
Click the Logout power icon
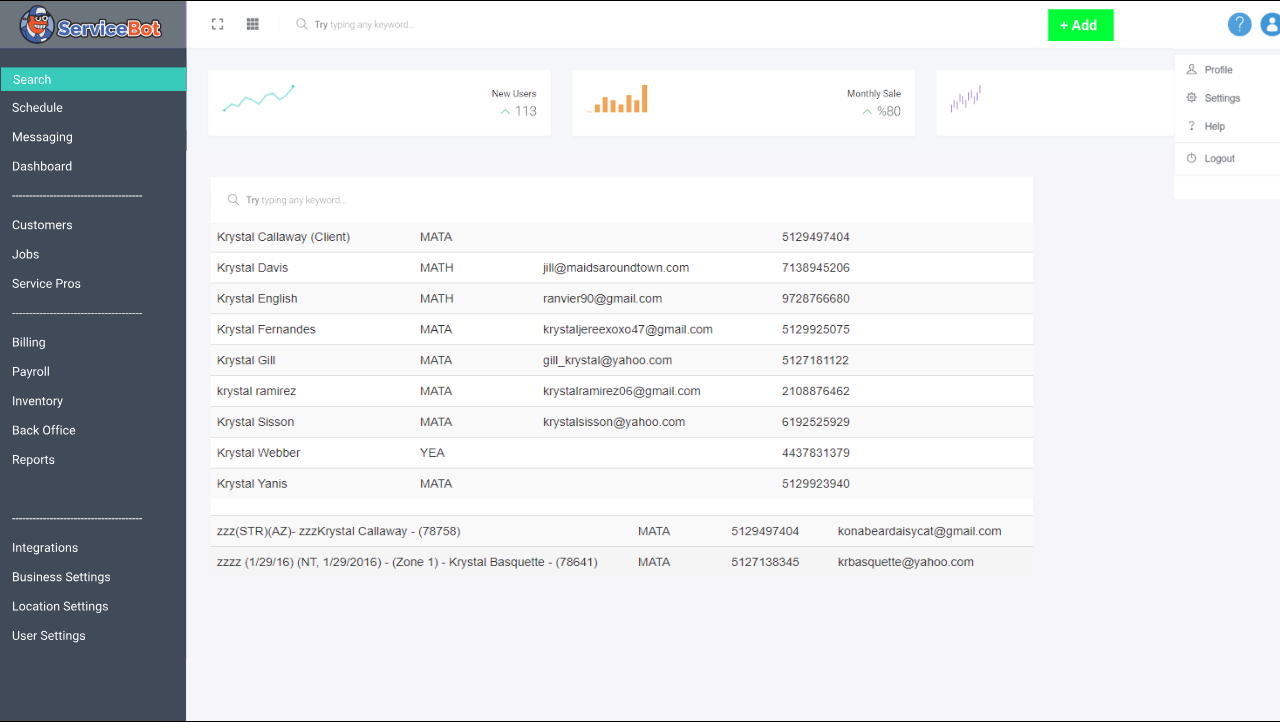tap(1191, 158)
